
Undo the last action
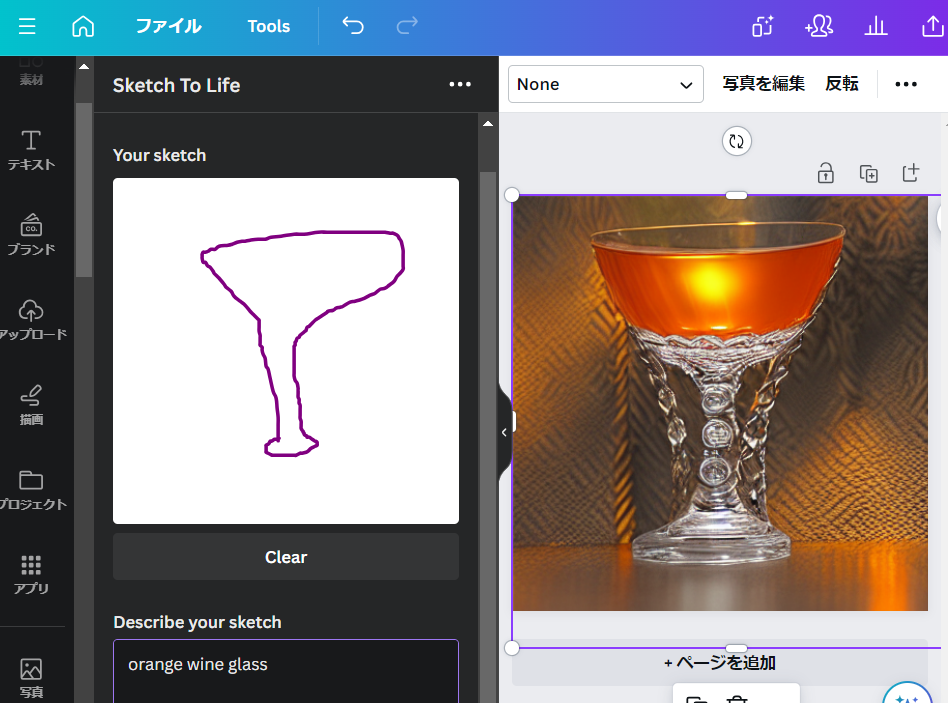pyautogui.click(x=353, y=25)
